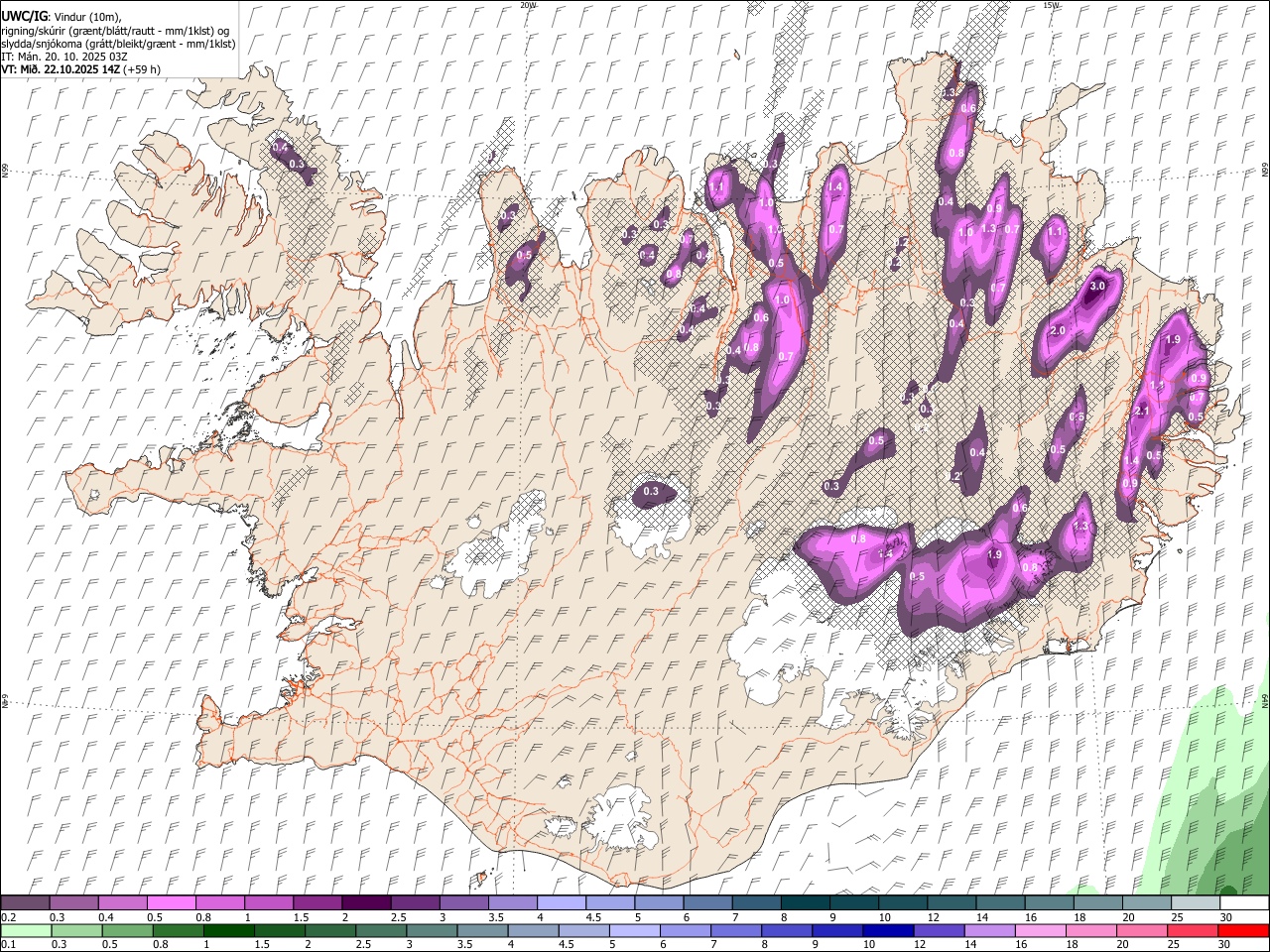This screenshot has height=952, width=1270.
Task: Click the '12' label in upper legend row
Action: (934, 917)
